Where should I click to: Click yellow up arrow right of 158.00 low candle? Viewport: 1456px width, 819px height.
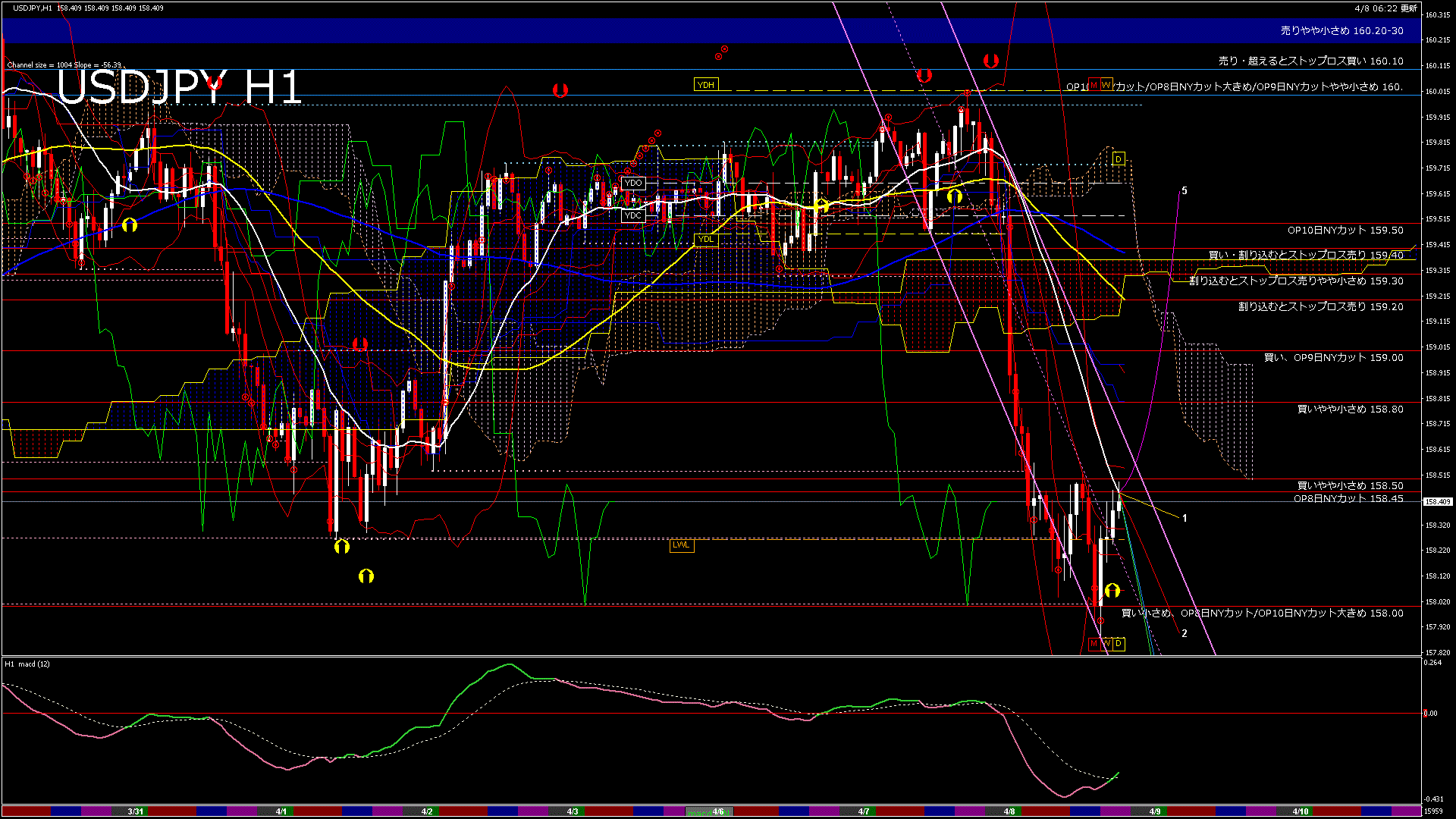pyautogui.click(x=1112, y=590)
